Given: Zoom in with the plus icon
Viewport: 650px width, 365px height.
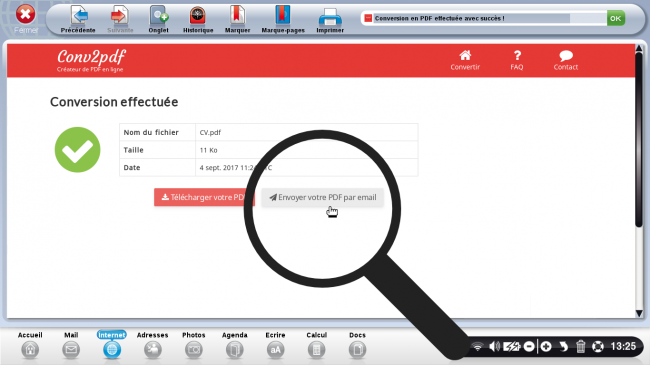Looking at the screenshot, I should 546,346.
